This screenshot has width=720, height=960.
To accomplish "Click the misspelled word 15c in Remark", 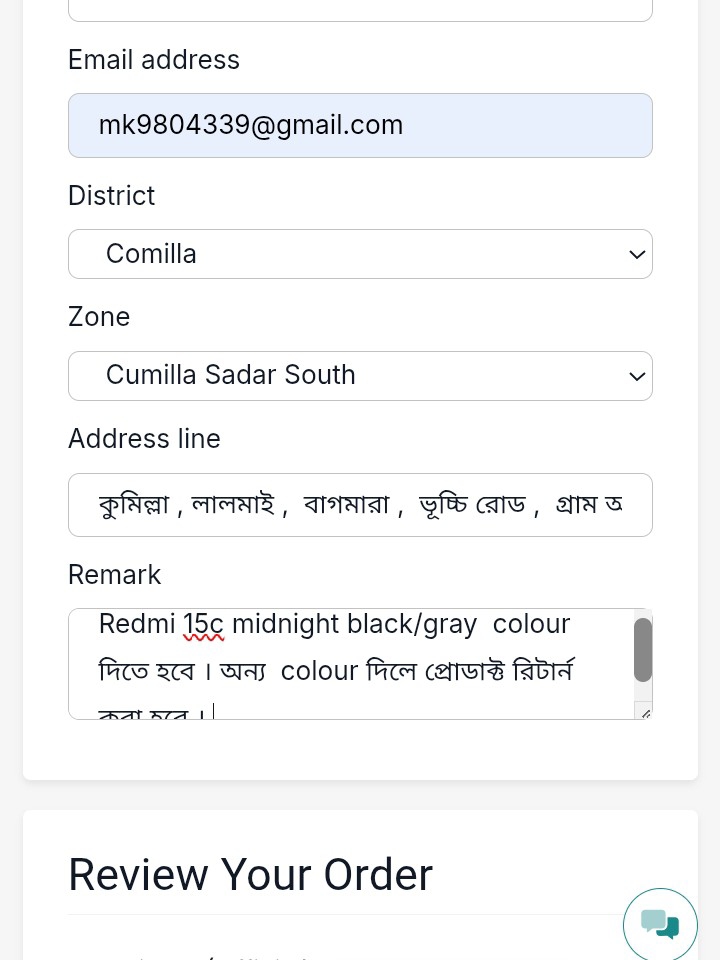I will click(203, 624).
